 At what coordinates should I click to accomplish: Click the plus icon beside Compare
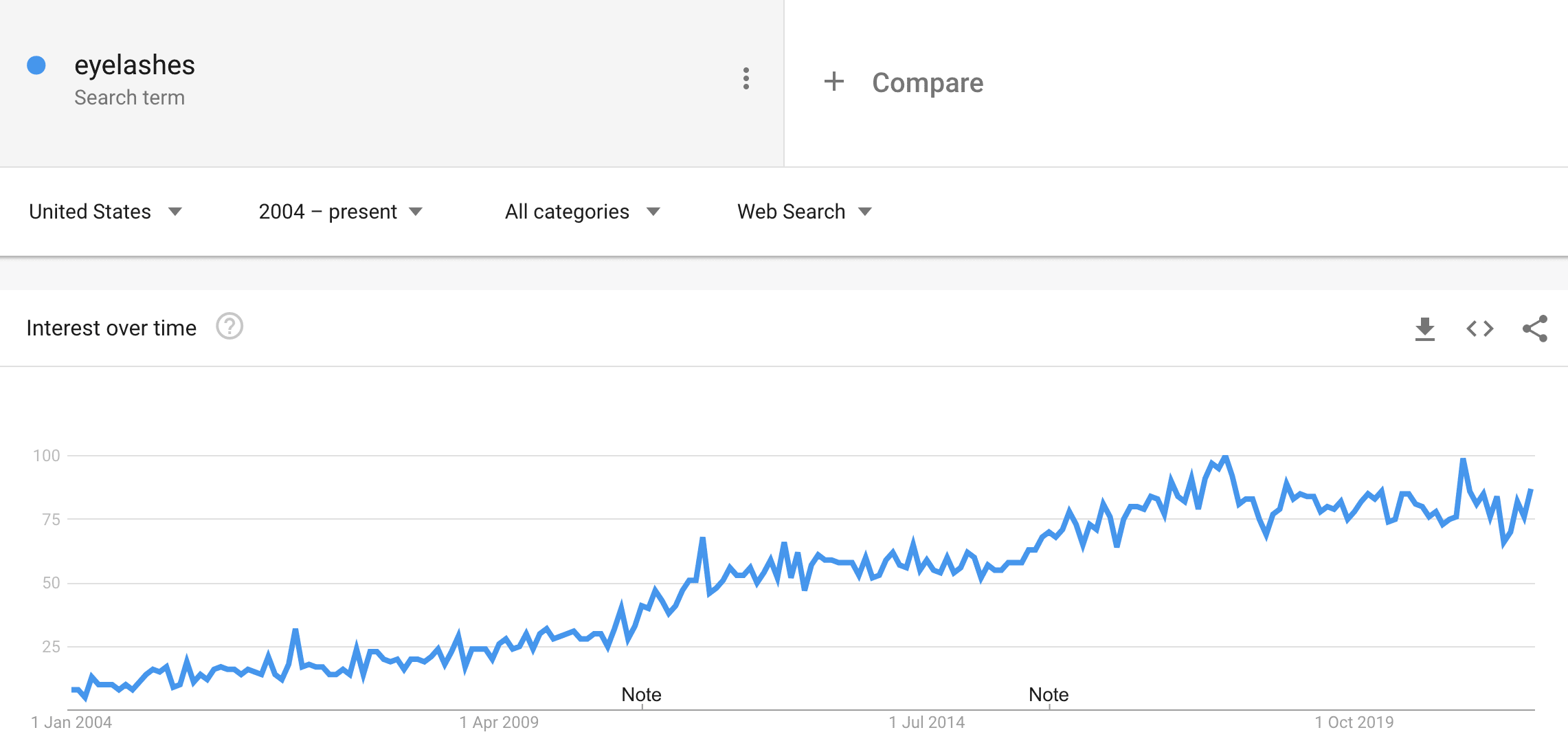[x=833, y=82]
